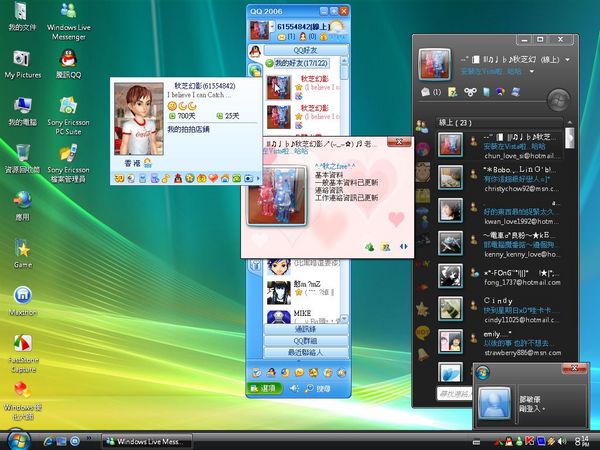Open the Windows Start orb
Screen dimensions: 600x450
(18, 441)
